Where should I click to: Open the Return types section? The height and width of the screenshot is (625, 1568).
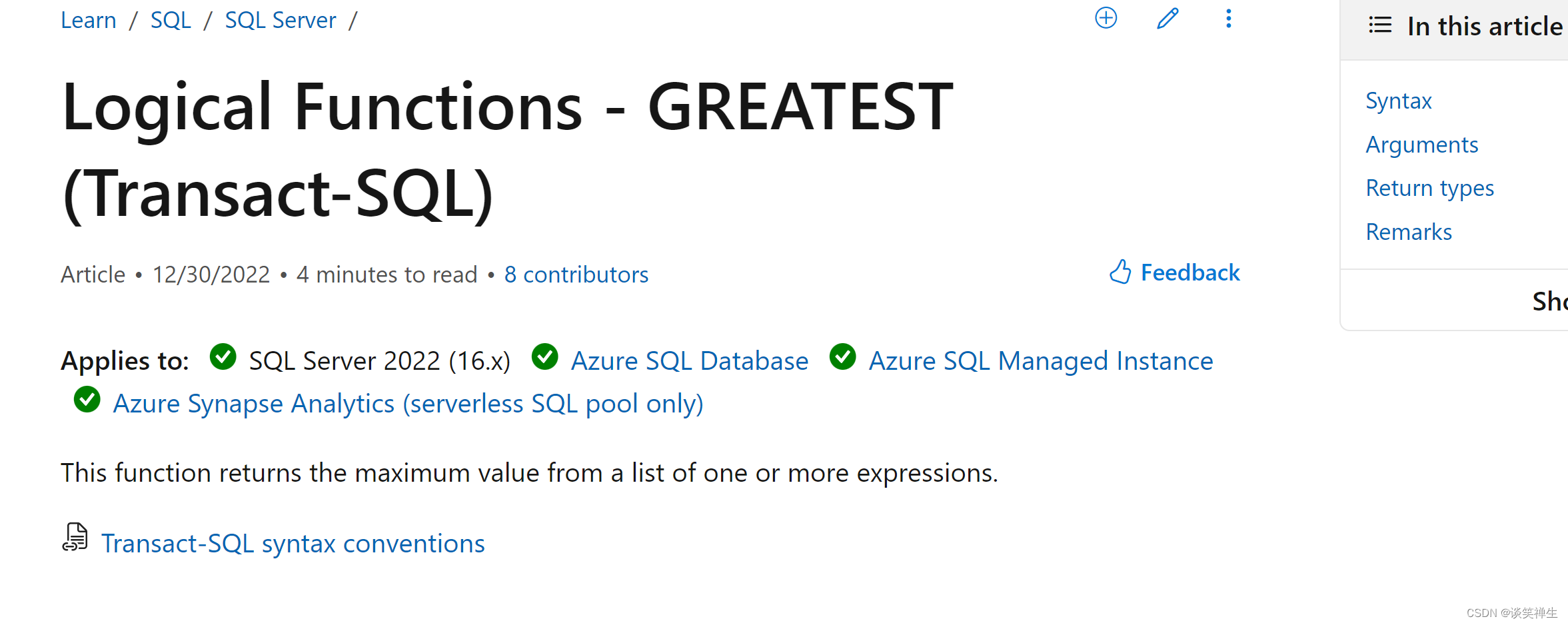1429,187
